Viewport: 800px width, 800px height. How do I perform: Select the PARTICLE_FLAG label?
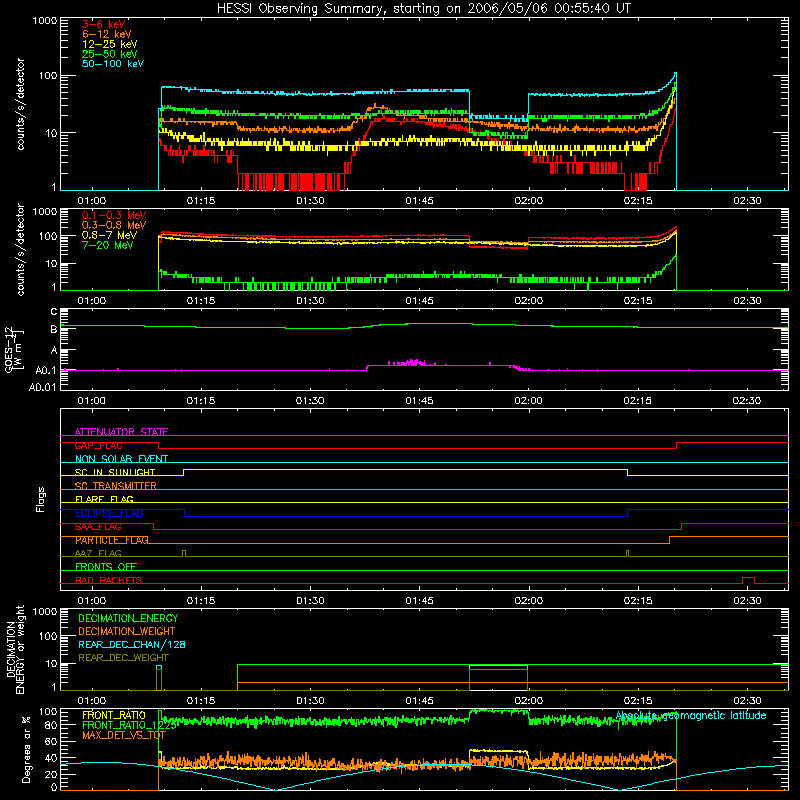112,540
